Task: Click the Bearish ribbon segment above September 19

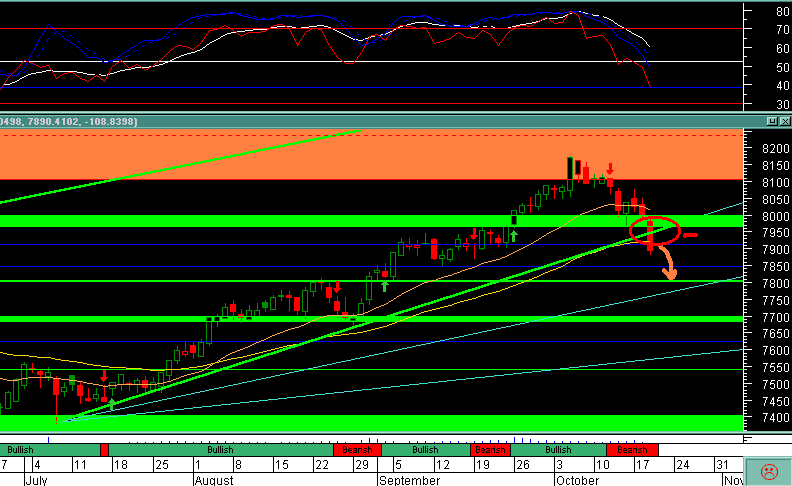Action: (490, 450)
